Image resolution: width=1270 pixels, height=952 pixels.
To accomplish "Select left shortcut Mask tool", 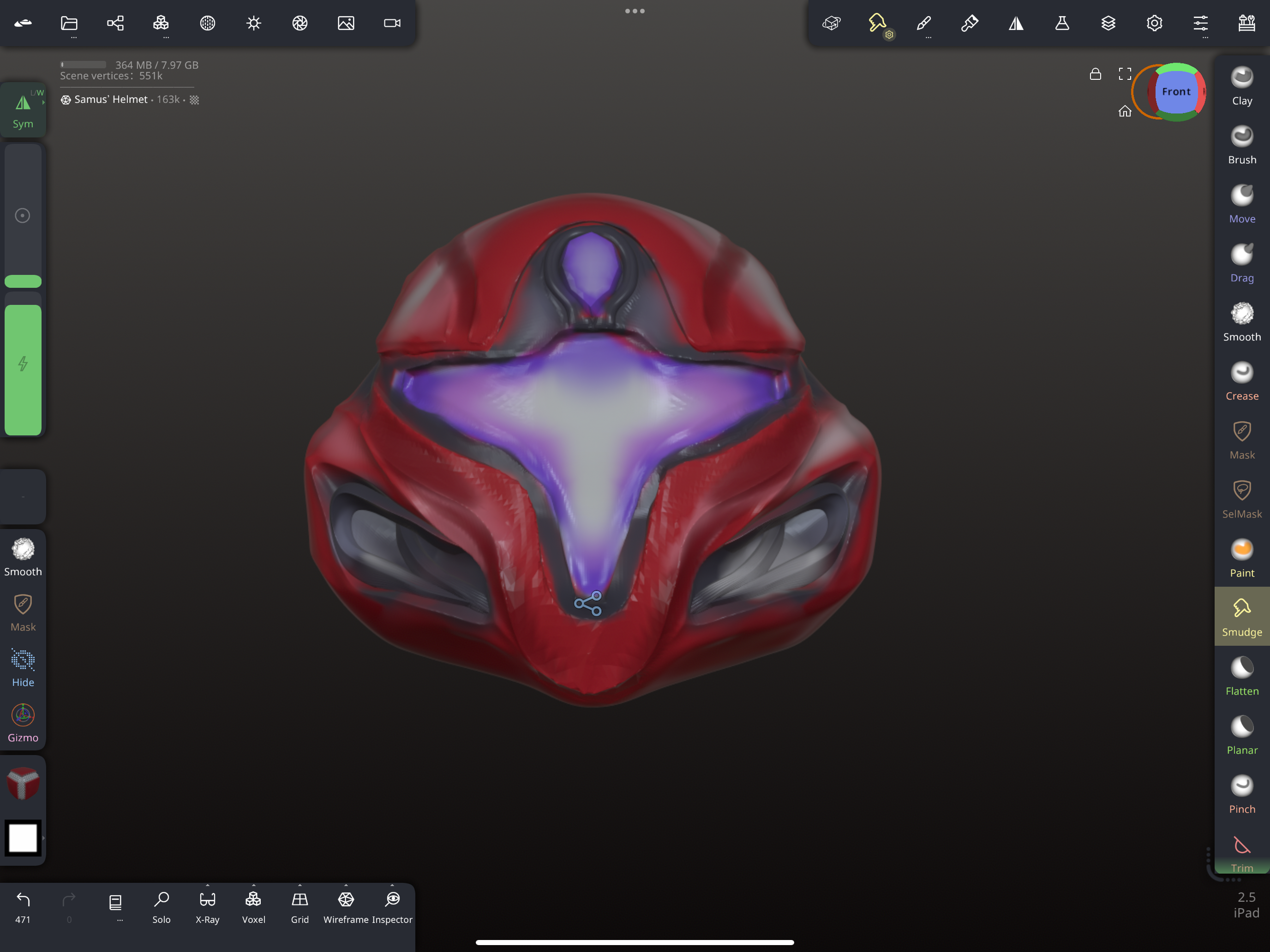I will point(23,613).
